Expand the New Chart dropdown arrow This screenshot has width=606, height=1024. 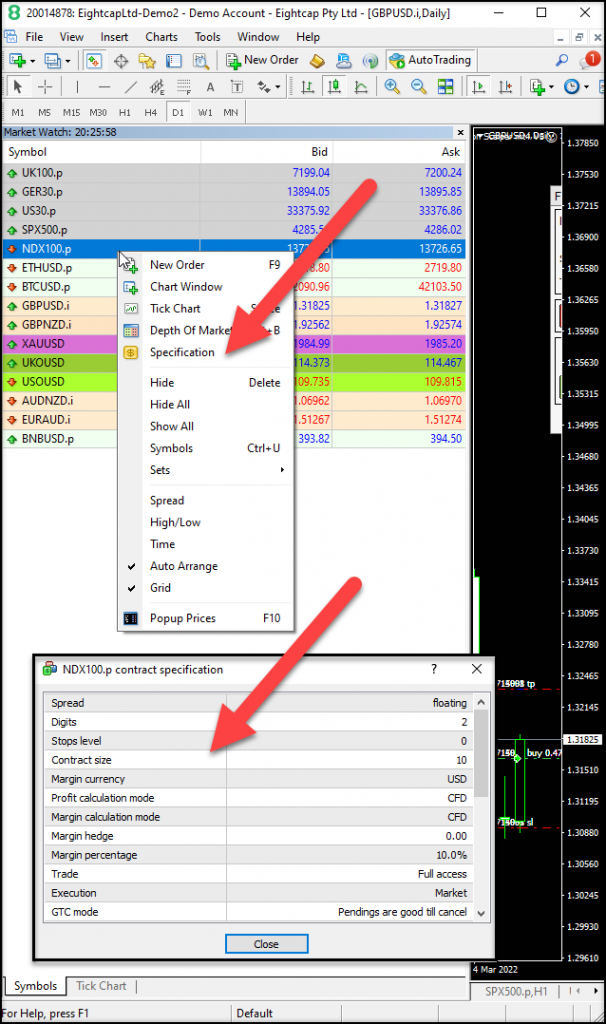tap(33, 61)
